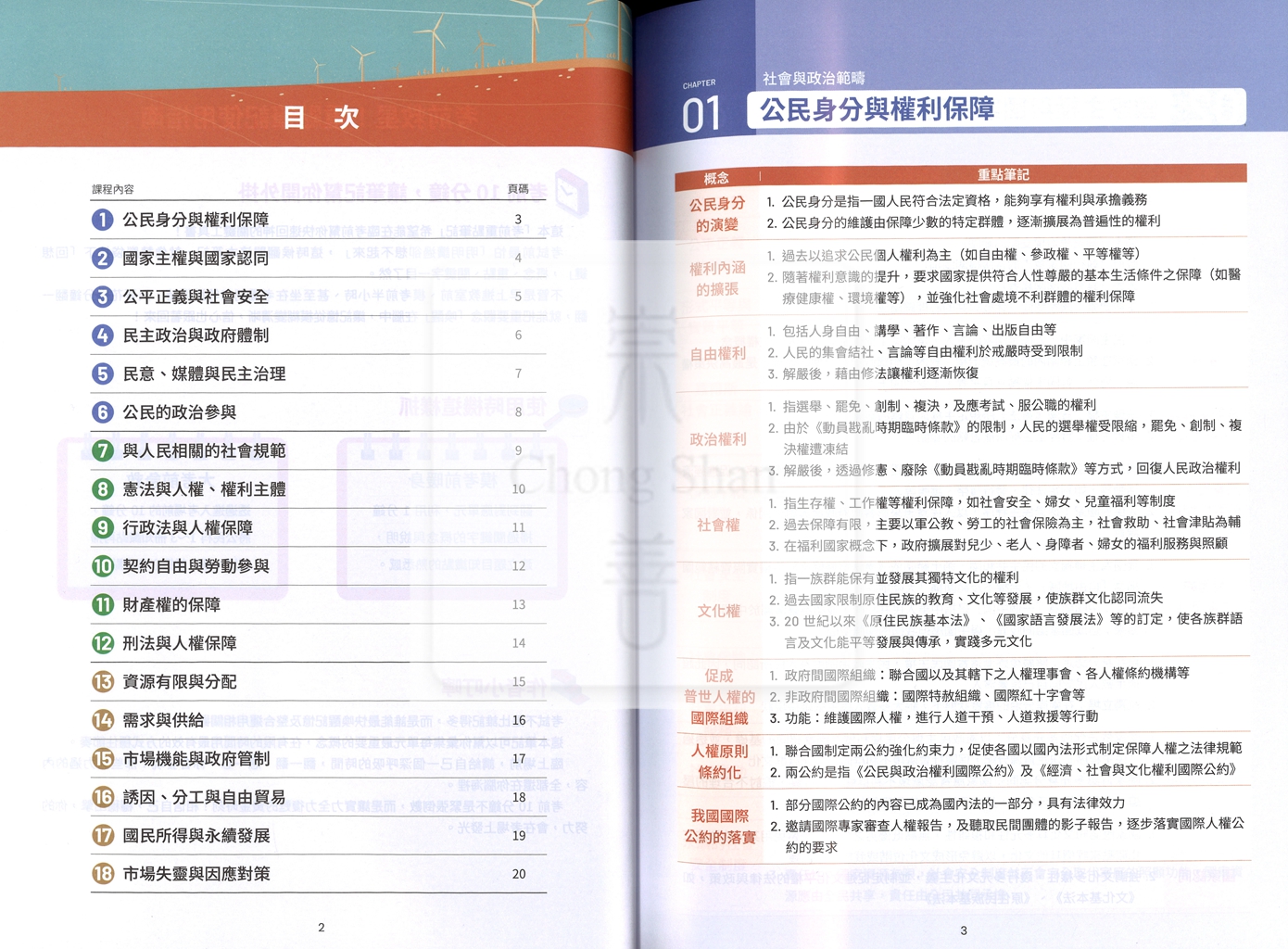
Task: Click the concept cell 人權原則條約化
Action: pyautogui.click(x=719, y=761)
